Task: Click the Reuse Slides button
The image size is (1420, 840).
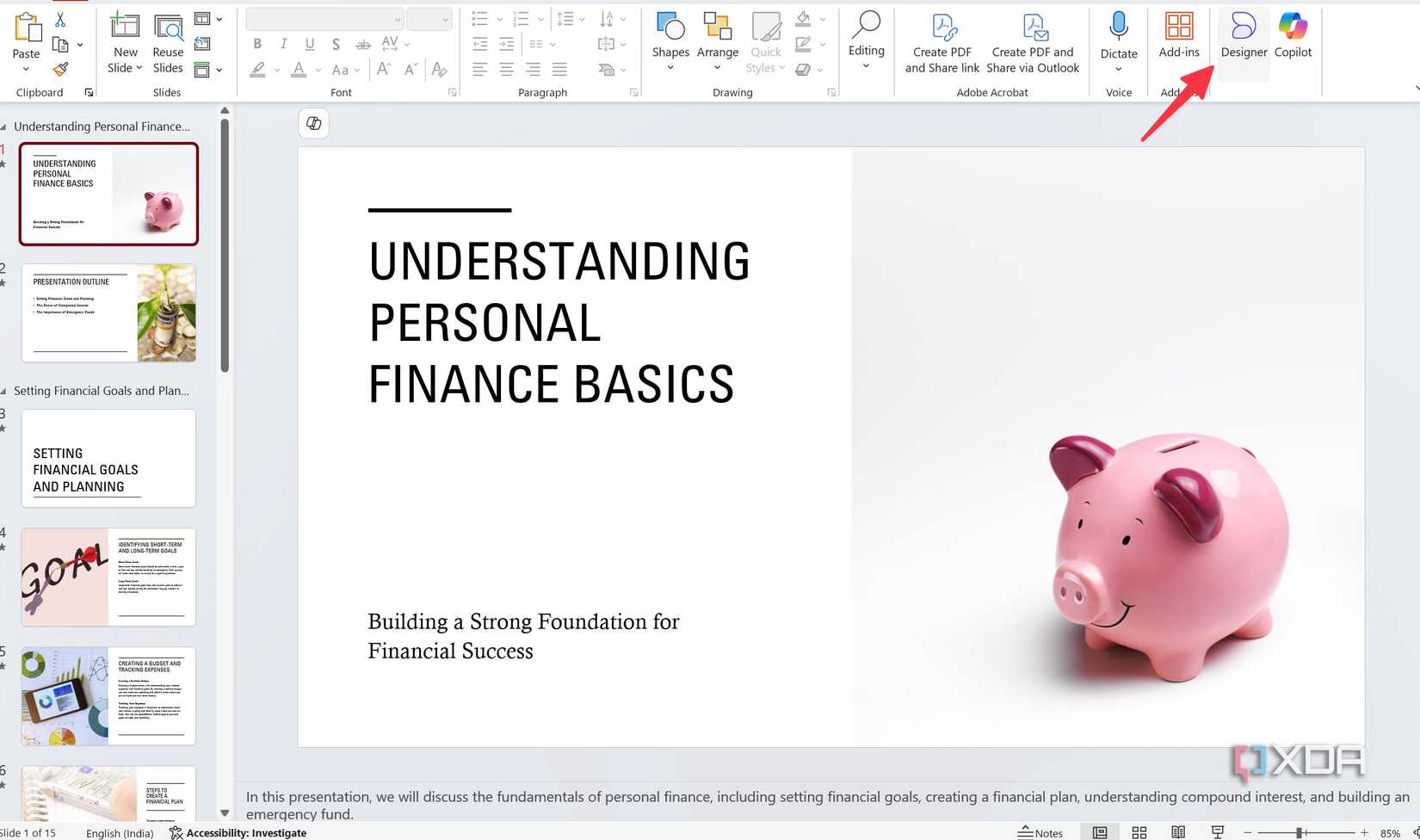Action: [168, 41]
